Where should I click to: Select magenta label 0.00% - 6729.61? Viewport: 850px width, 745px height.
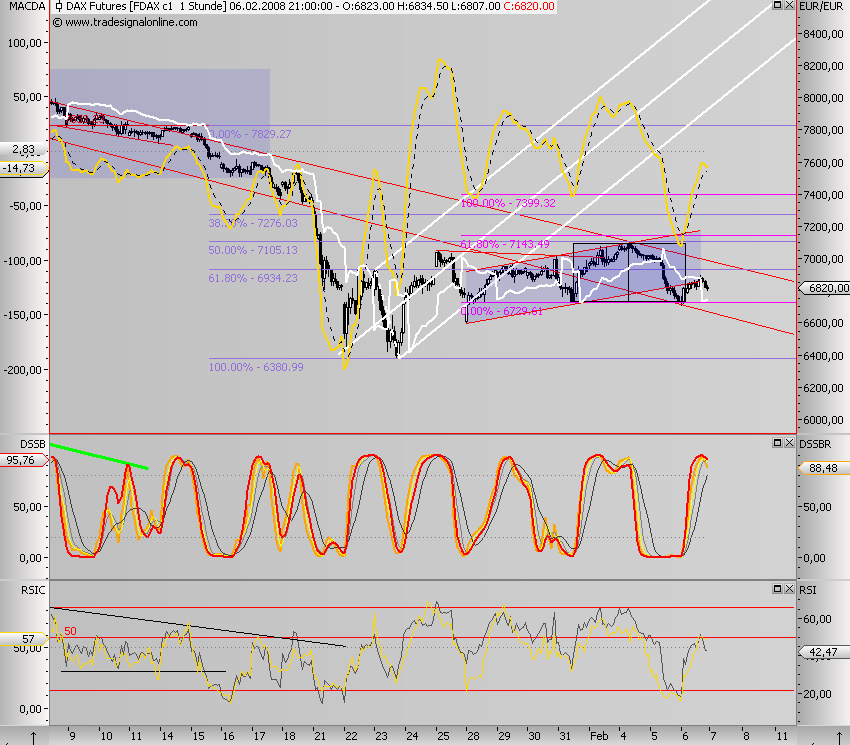pos(501,311)
